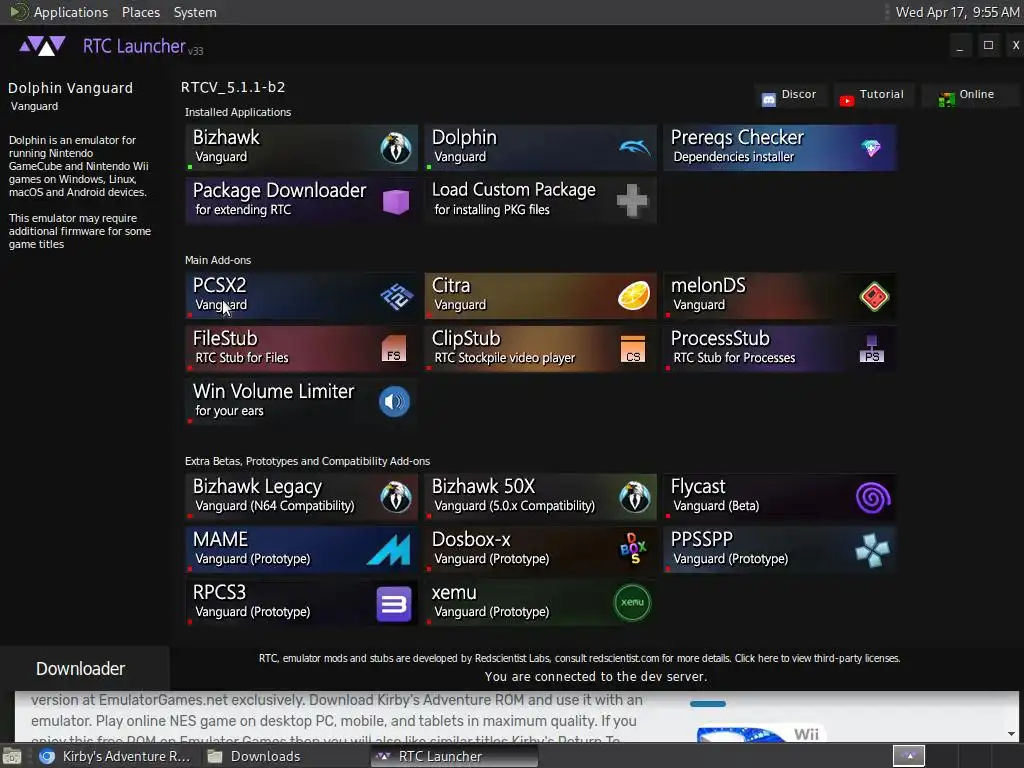Select the Bizhawk Vanguard tile title

click(x=226, y=137)
